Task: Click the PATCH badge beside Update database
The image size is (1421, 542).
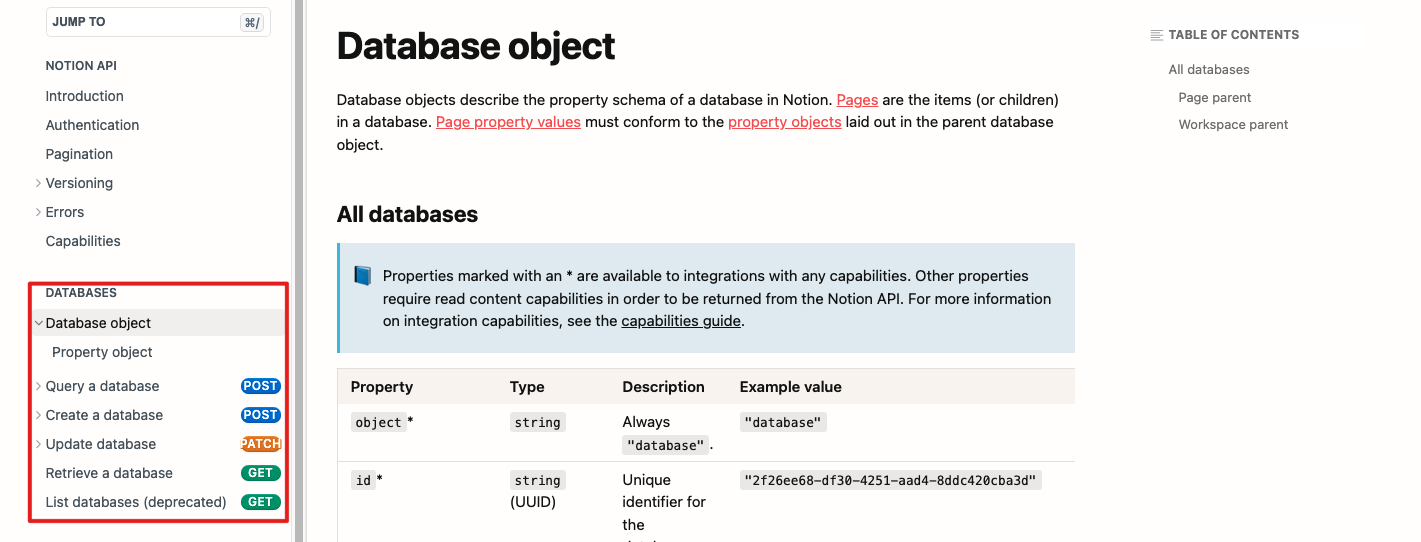Action: [261, 444]
